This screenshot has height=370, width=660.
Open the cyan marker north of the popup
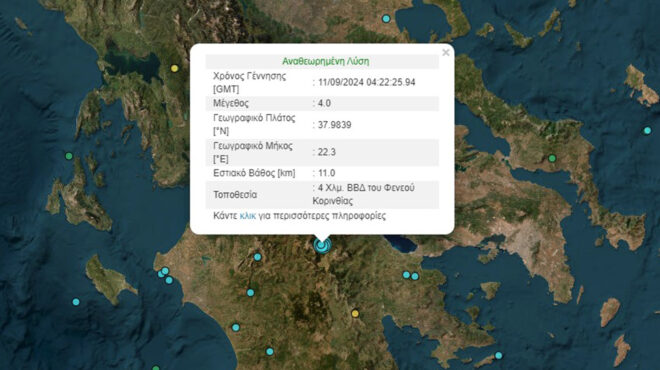click(386, 19)
